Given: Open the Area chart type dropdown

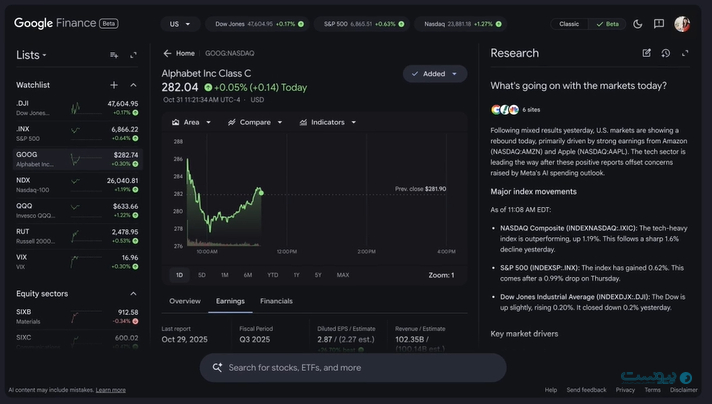Looking at the screenshot, I should 191,122.
